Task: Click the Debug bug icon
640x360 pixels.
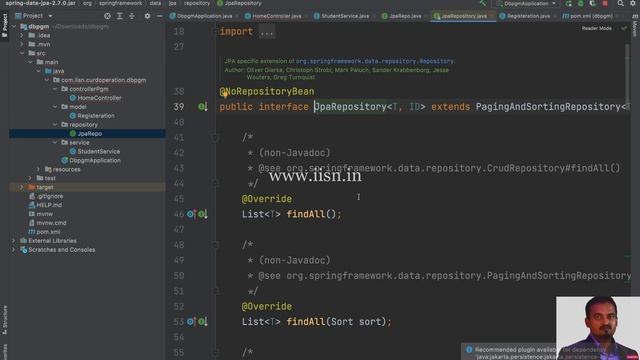Action: pyautogui.click(x=580, y=3)
